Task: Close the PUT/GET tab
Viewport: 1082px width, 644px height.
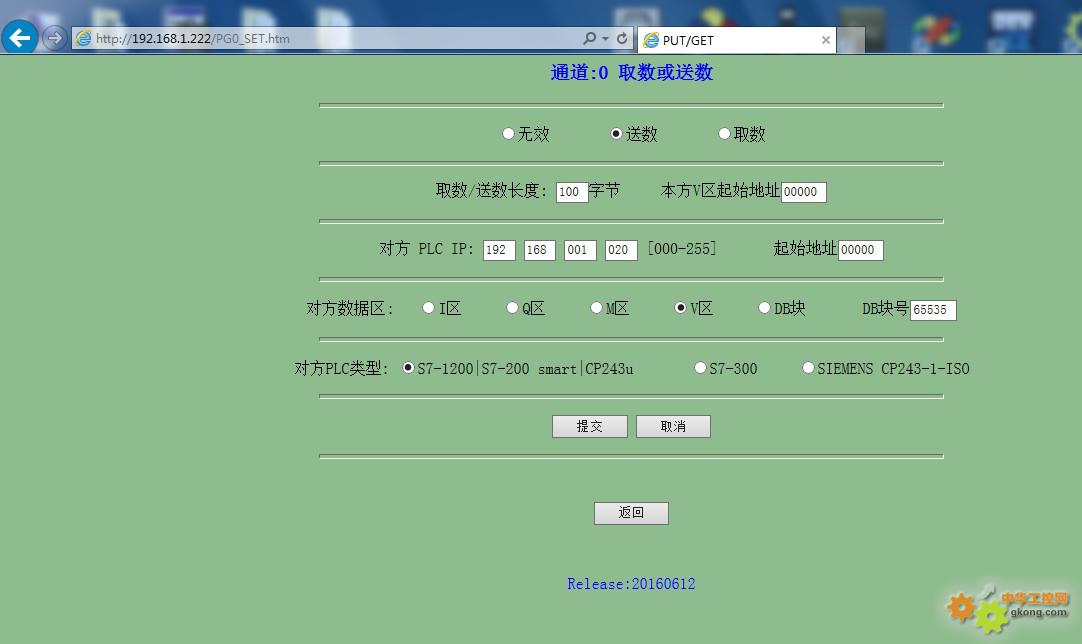Action: (x=826, y=40)
